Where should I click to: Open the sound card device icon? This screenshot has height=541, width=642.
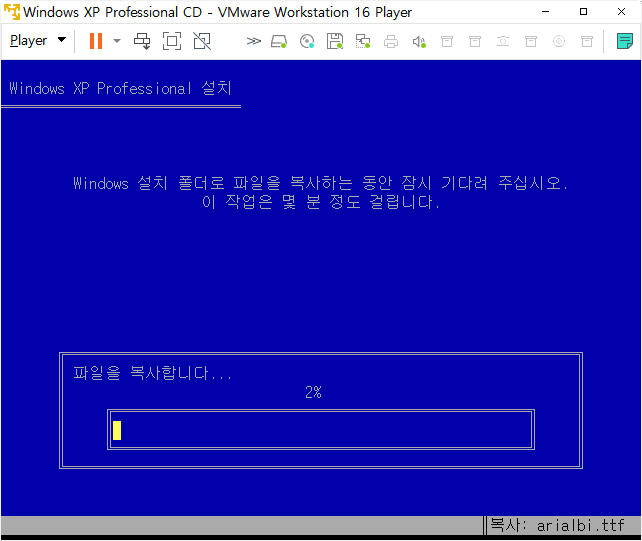[x=419, y=41]
